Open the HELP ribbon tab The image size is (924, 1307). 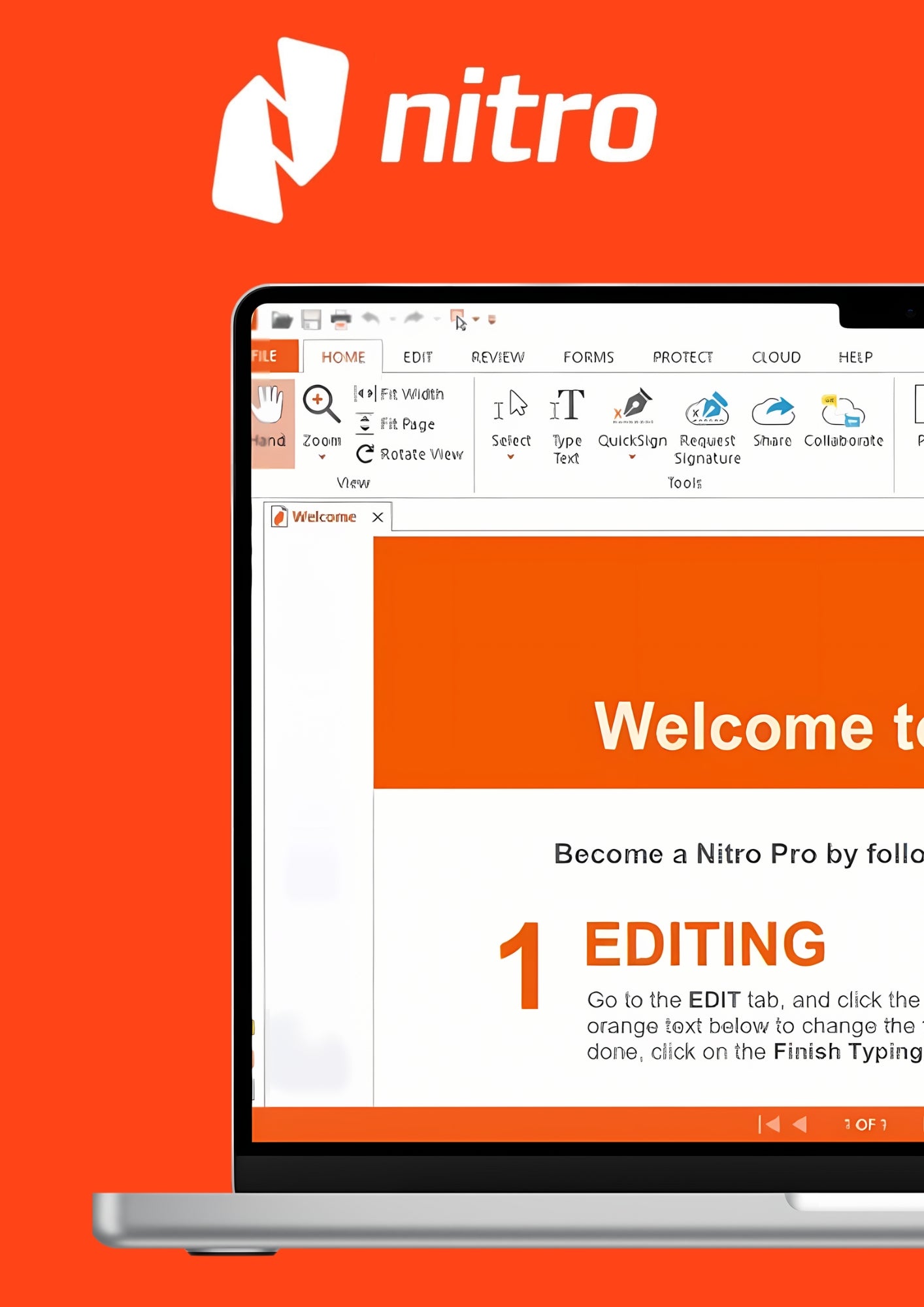point(855,357)
